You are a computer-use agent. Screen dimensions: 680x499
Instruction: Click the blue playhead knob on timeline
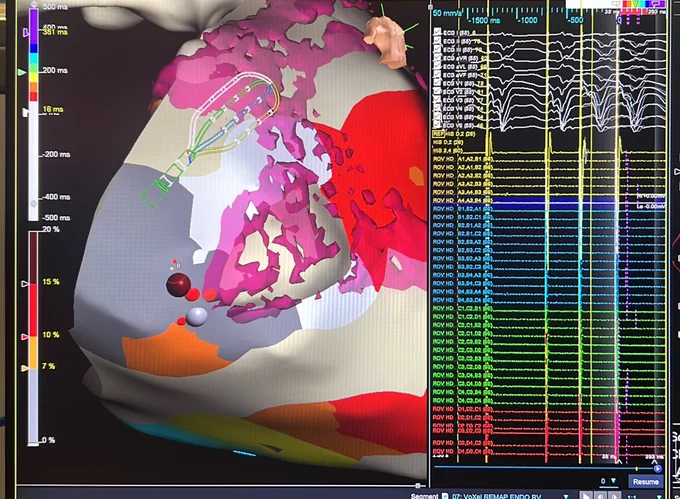[x=657, y=469]
